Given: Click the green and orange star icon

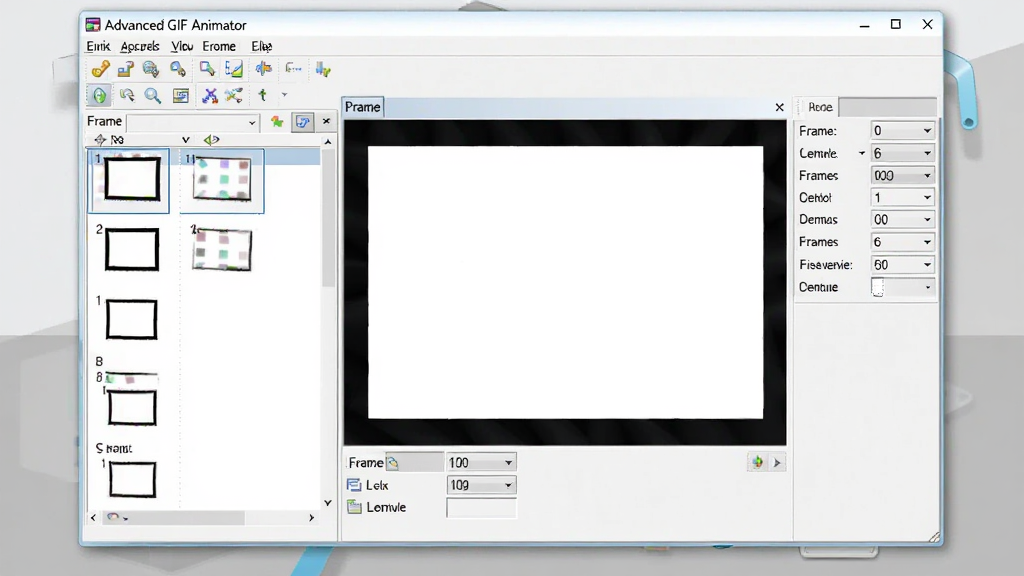Looking at the screenshot, I should (277, 121).
